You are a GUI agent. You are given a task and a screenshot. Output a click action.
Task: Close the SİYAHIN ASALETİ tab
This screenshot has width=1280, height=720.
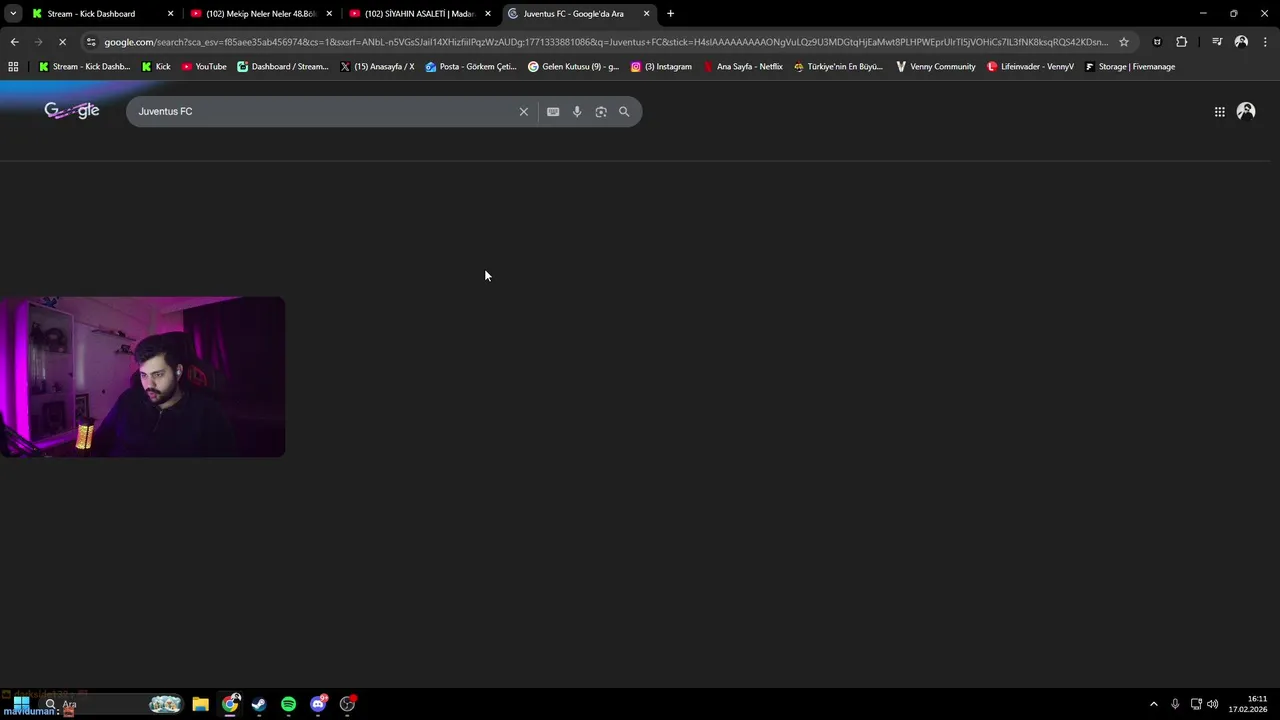(x=488, y=14)
